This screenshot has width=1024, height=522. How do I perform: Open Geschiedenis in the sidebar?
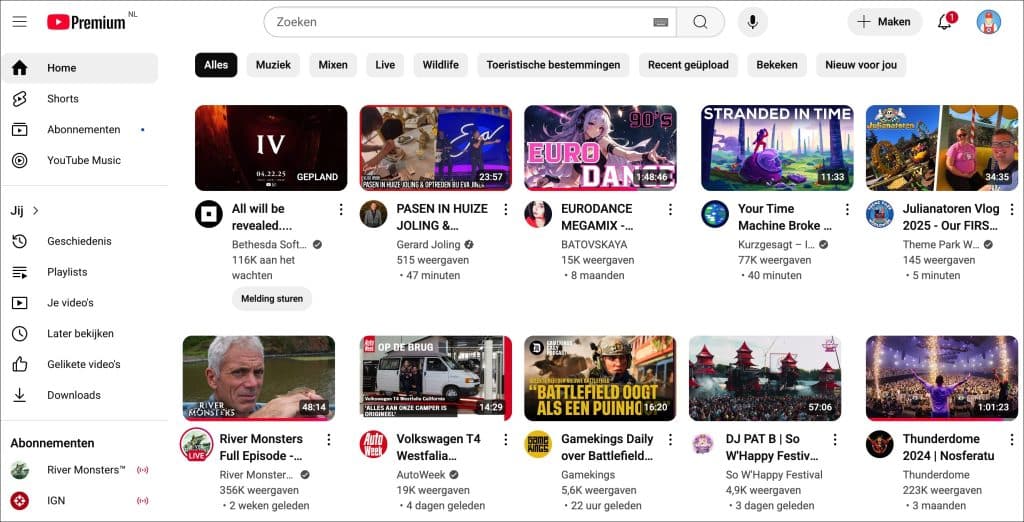[79, 241]
